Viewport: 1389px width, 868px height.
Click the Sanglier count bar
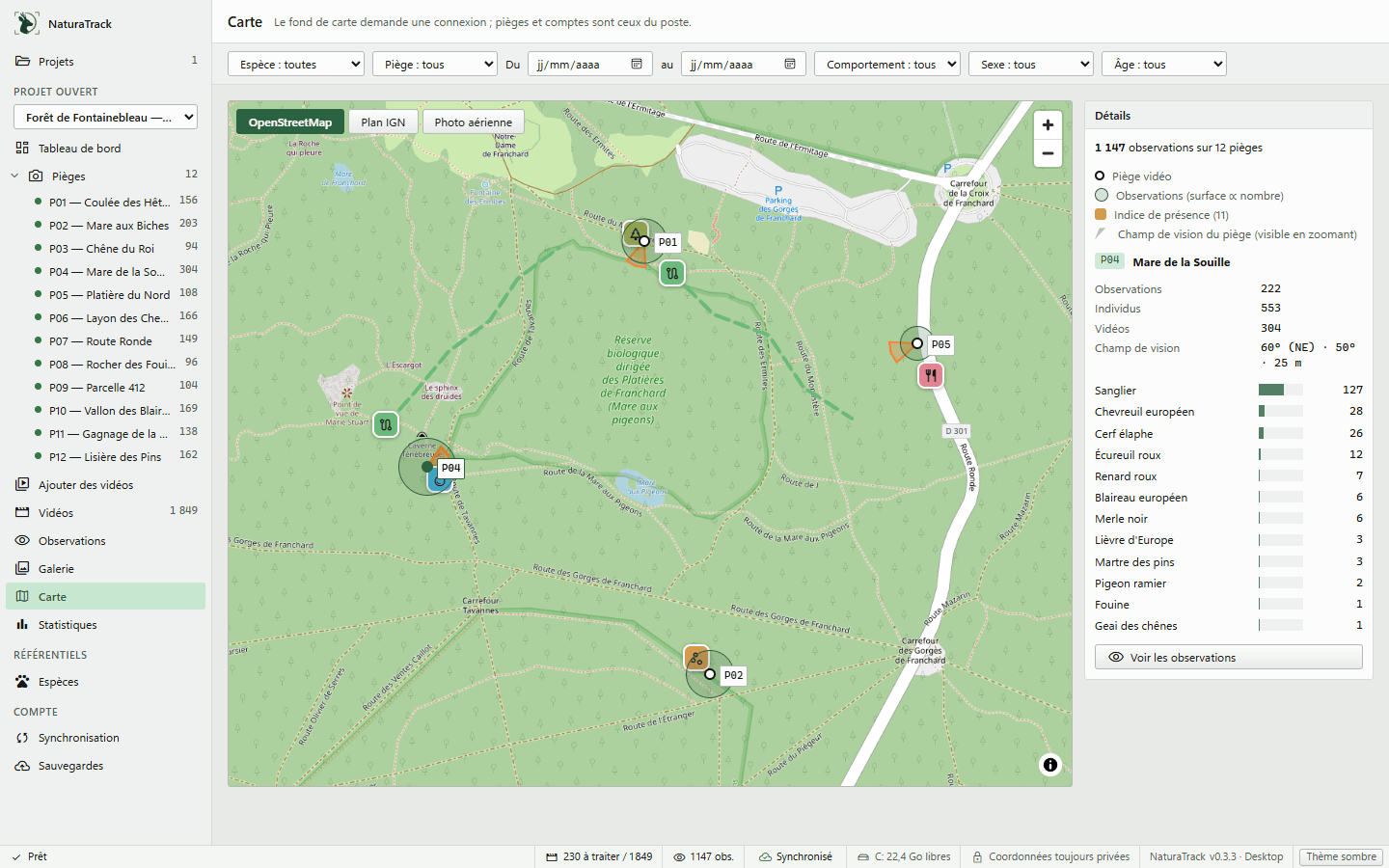coord(1281,390)
